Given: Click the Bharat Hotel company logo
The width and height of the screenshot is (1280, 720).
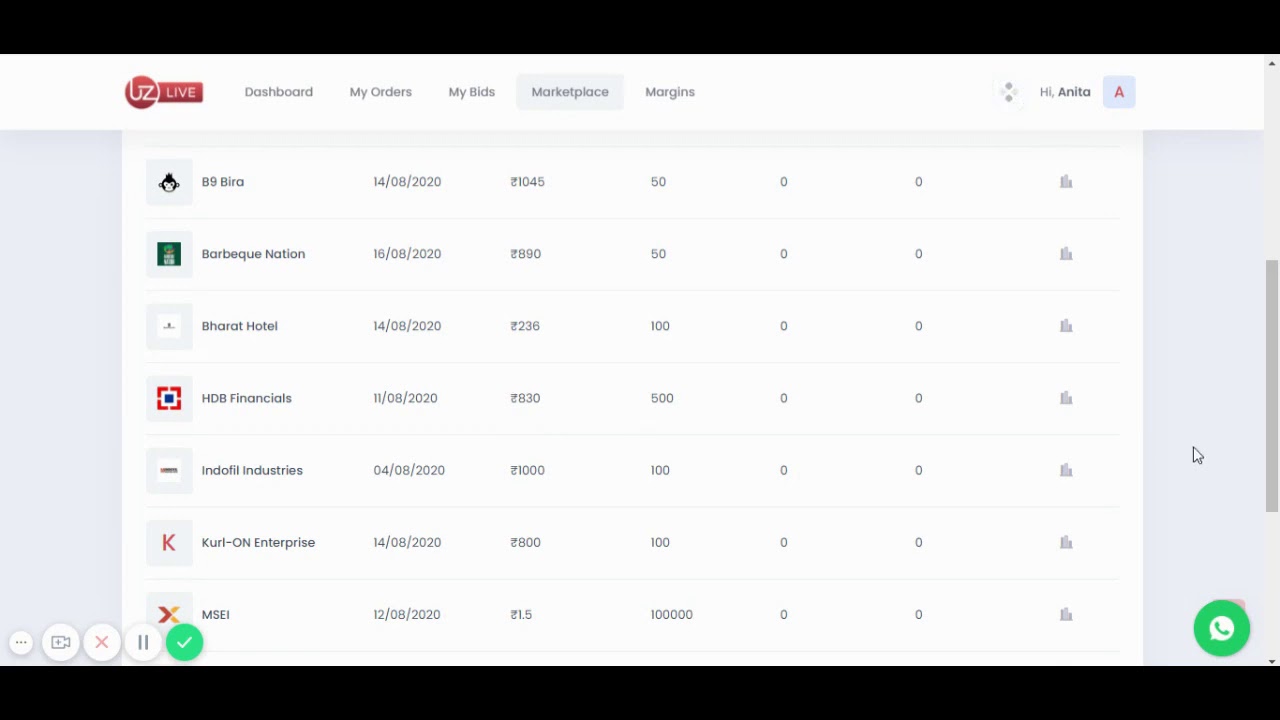Looking at the screenshot, I should pos(169,326).
